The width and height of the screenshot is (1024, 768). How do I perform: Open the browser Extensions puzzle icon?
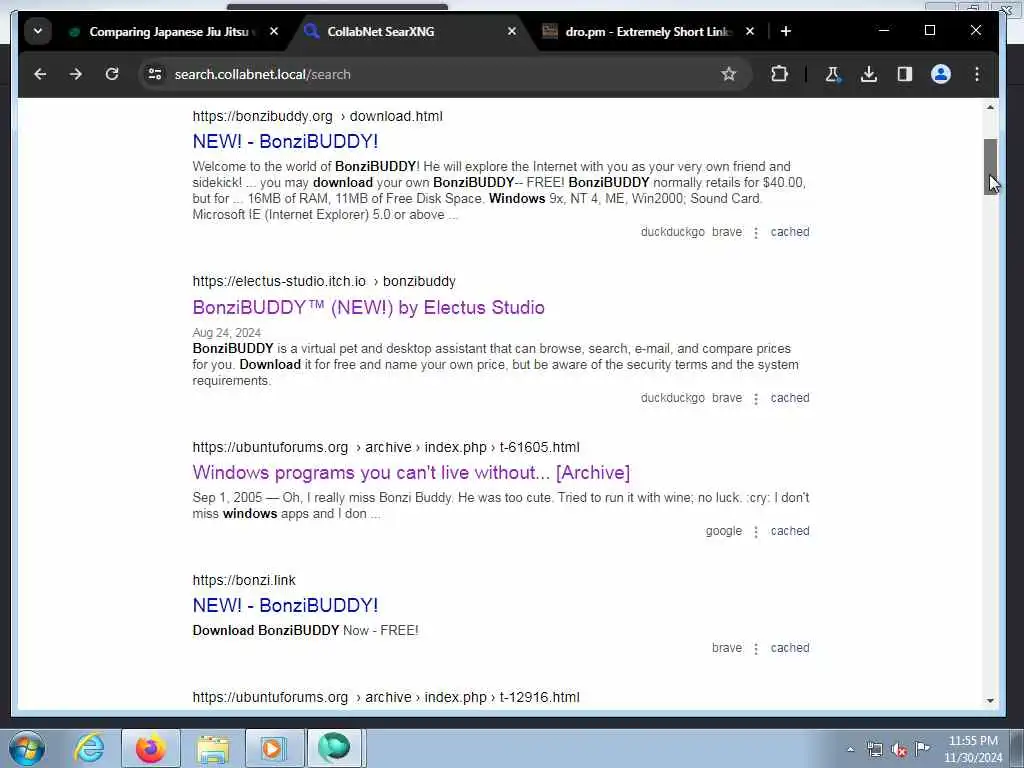click(x=779, y=74)
